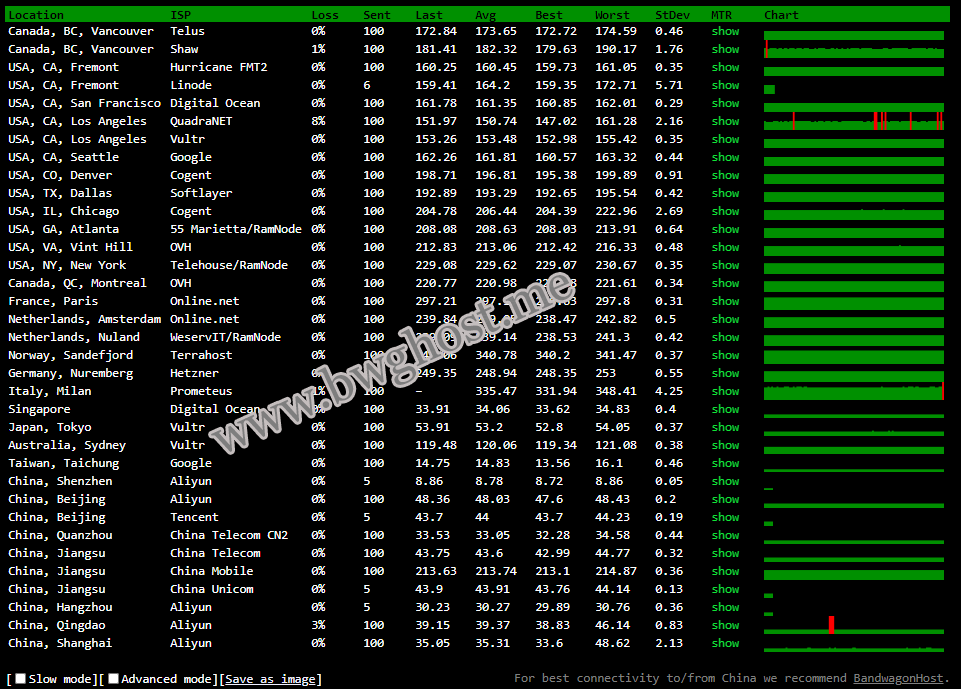Show MTR for Vancouver Telus row

(x=725, y=31)
